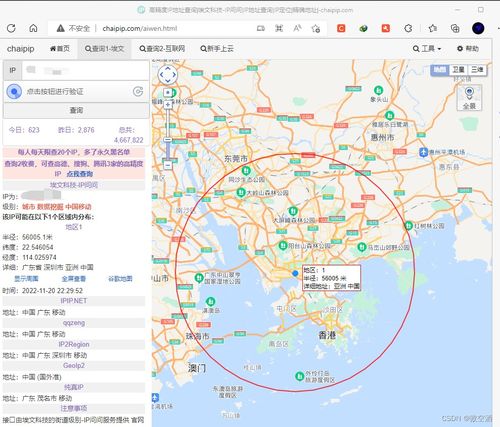The width and height of the screenshot is (500, 427).
Task: Open the browser favorites list icon
Action: 433,29
